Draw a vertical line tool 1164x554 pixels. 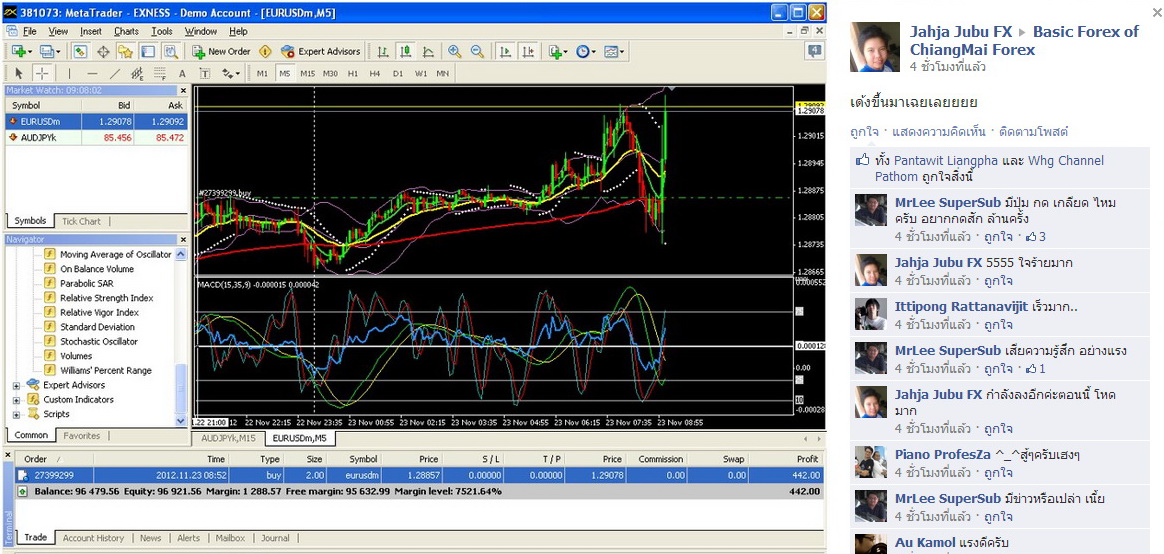[x=69, y=74]
